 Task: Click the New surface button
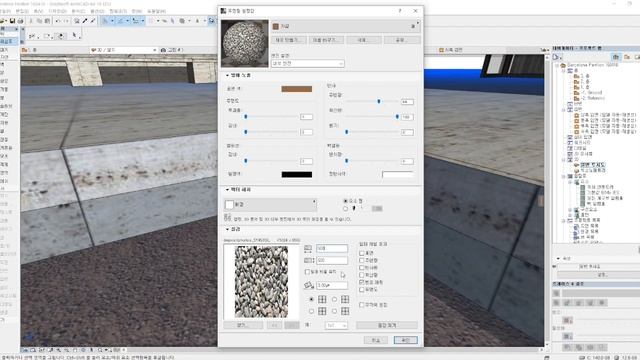point(290,40)
